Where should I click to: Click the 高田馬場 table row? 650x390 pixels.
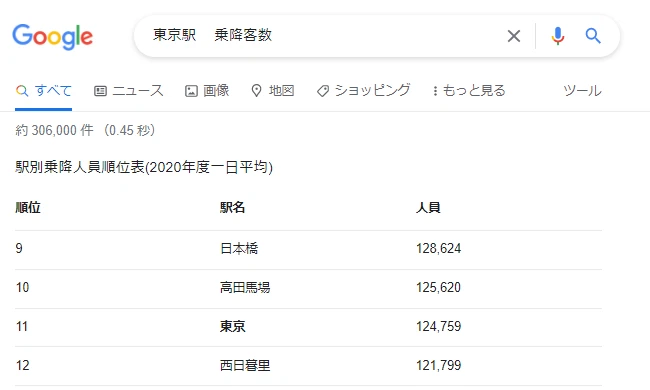308,287
